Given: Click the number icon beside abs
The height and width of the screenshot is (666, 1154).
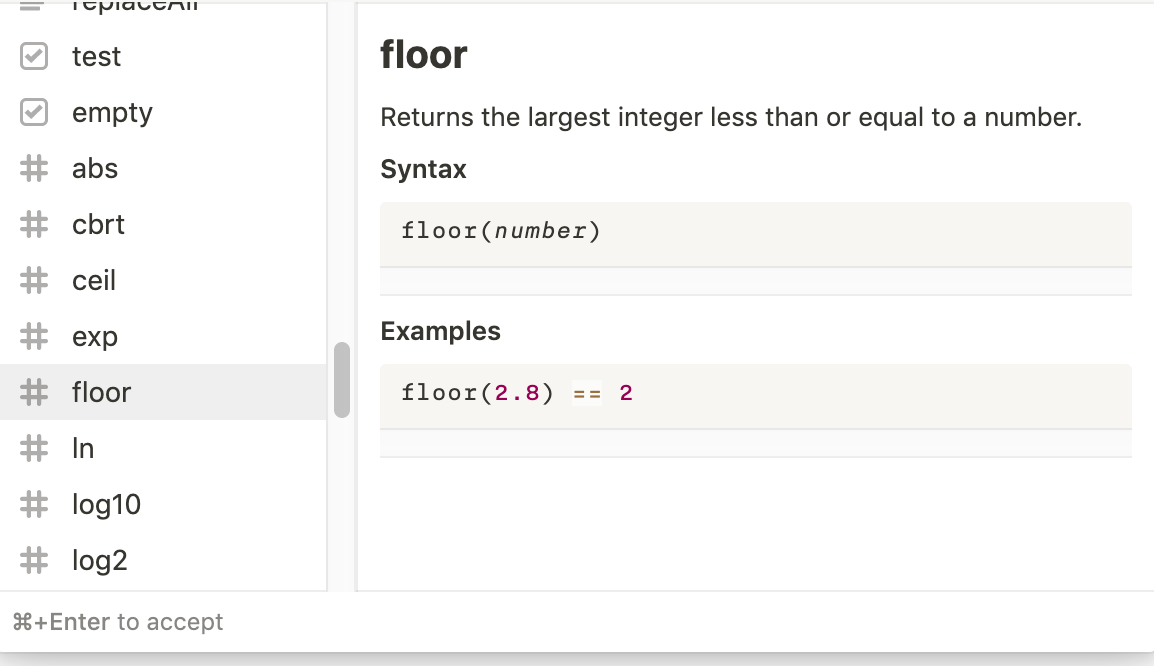Looking at the screenshot, I should click(x=34, y=169).
